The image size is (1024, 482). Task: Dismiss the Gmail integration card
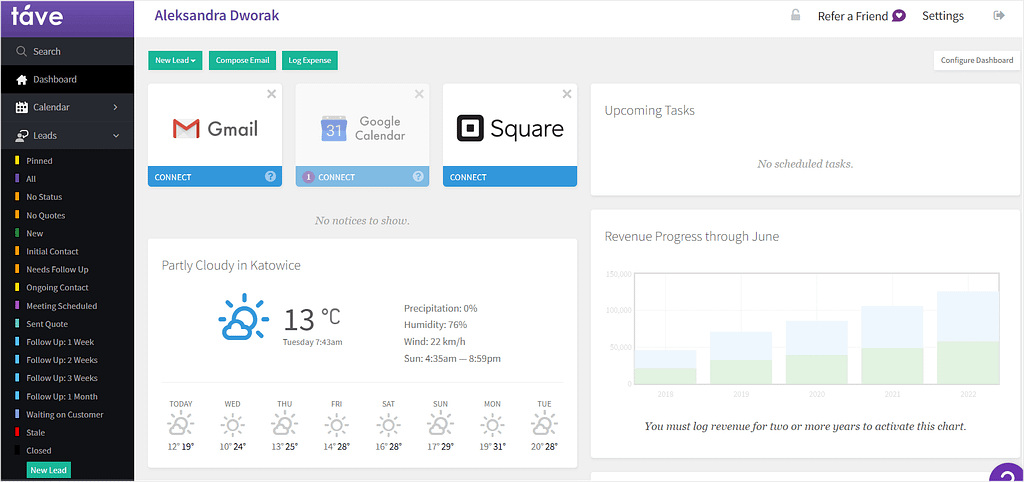[x=272, y=94]
